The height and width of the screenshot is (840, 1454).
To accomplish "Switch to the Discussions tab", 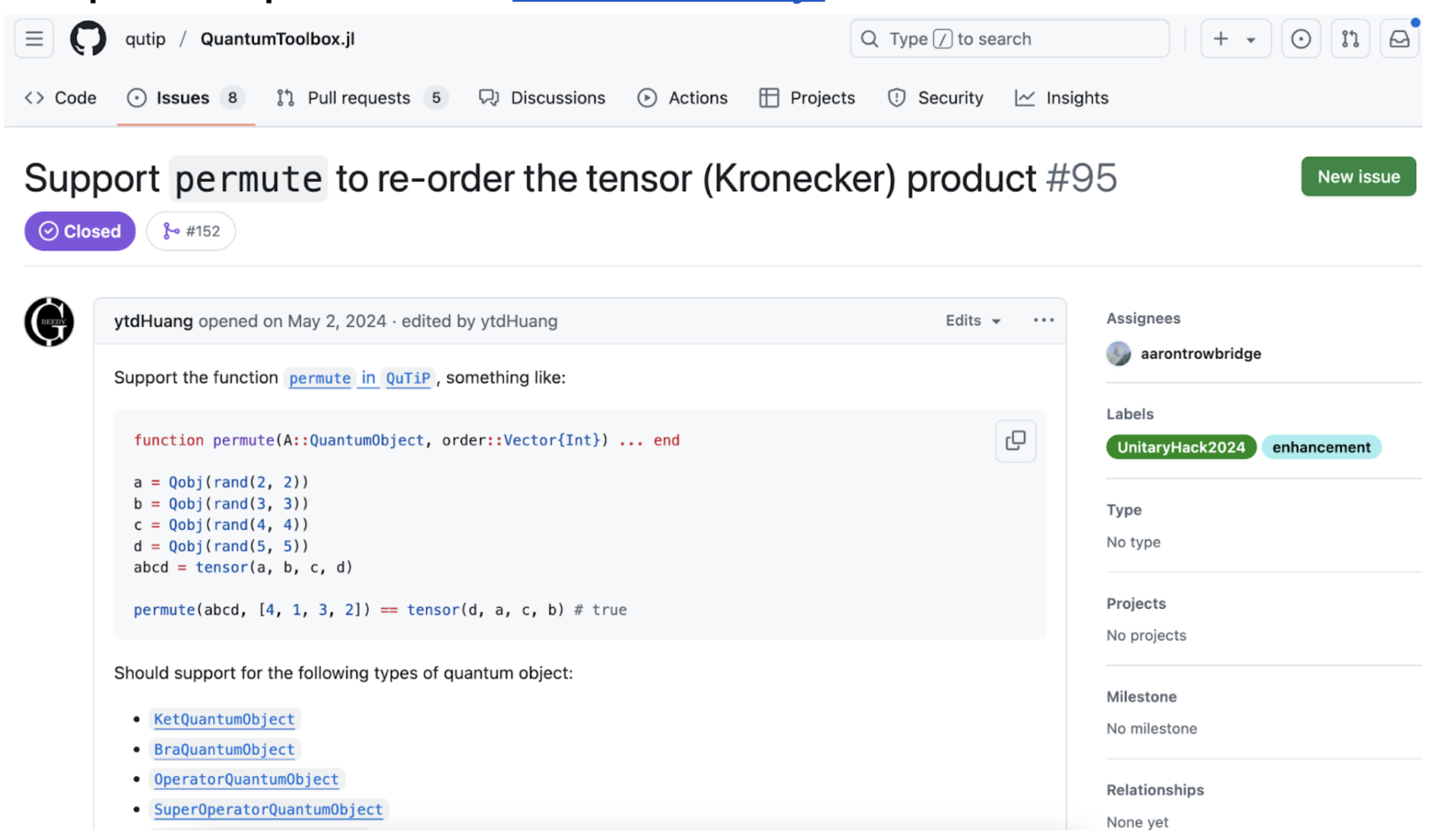I will click(542, 98).
